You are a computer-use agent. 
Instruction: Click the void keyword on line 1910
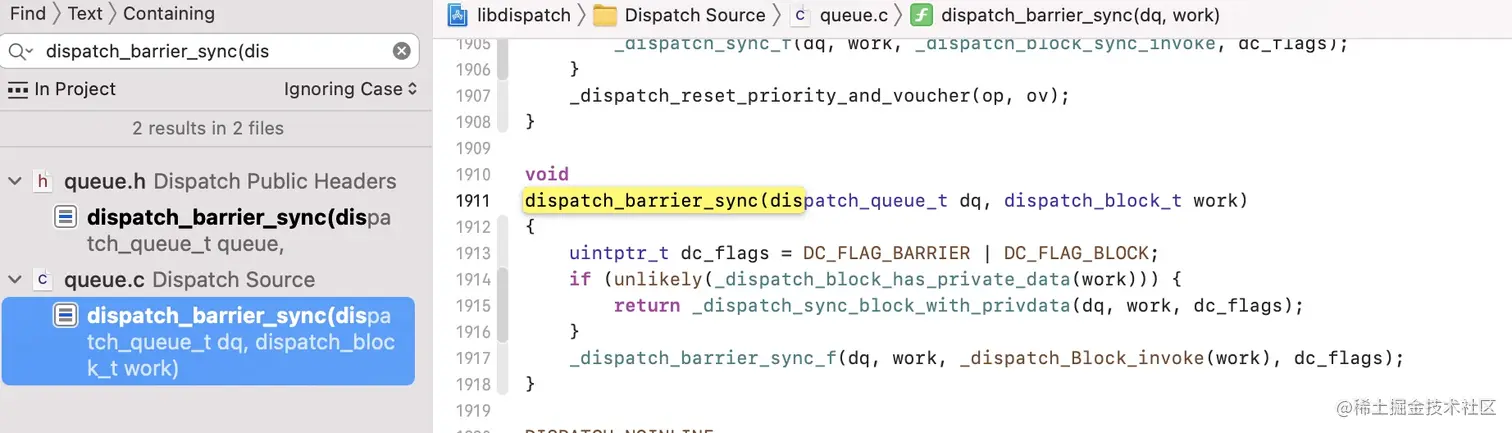point(546,175)
